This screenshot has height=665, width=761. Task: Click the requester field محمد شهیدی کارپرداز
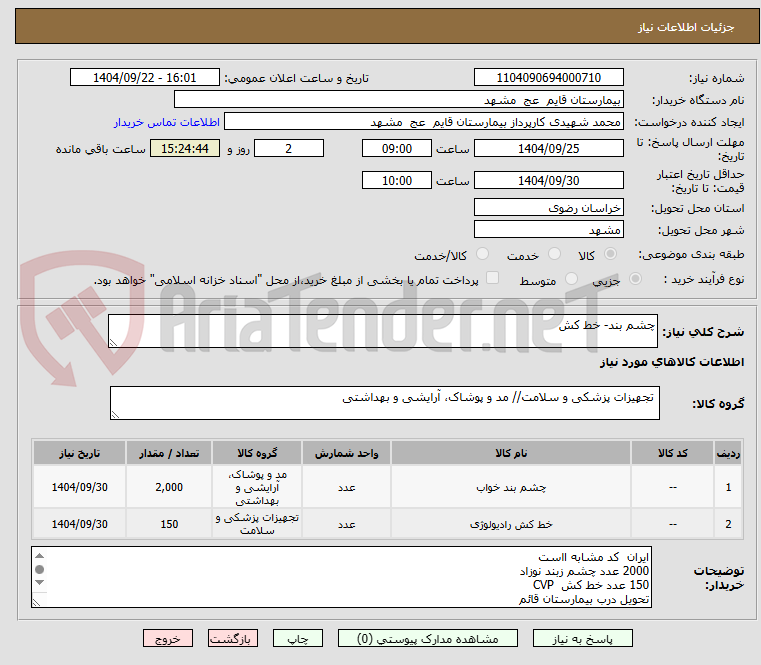pos(423,122)
